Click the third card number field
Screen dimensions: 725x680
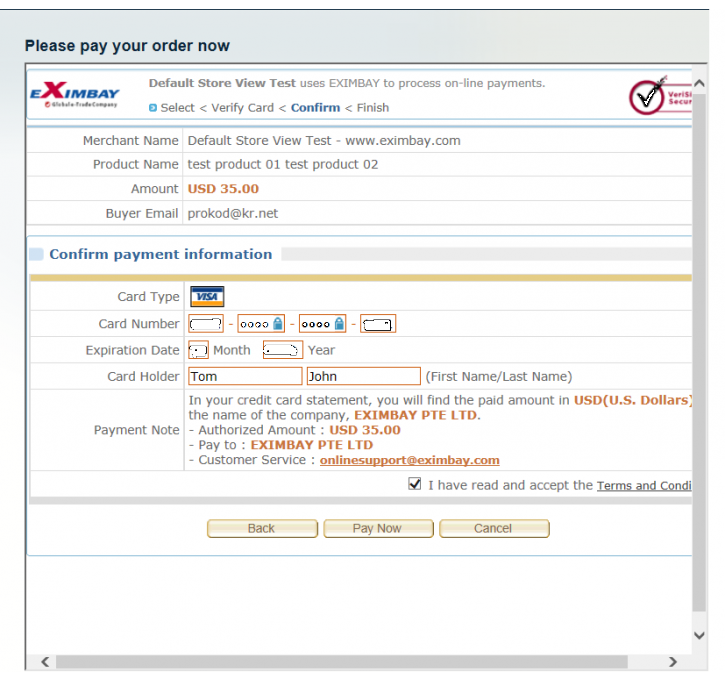tap(322, 324)
